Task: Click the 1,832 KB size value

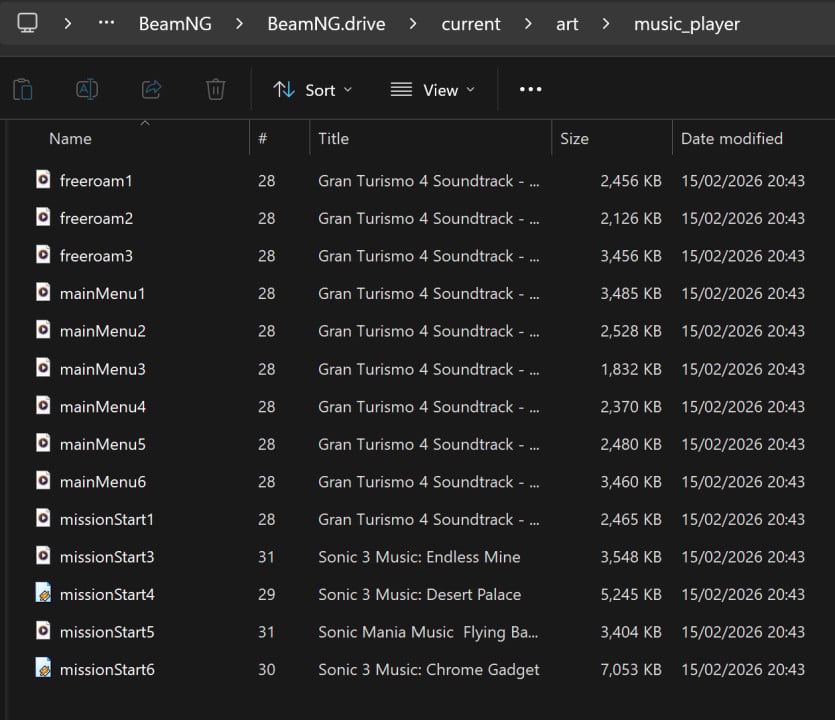Action: tap(631, 369)
